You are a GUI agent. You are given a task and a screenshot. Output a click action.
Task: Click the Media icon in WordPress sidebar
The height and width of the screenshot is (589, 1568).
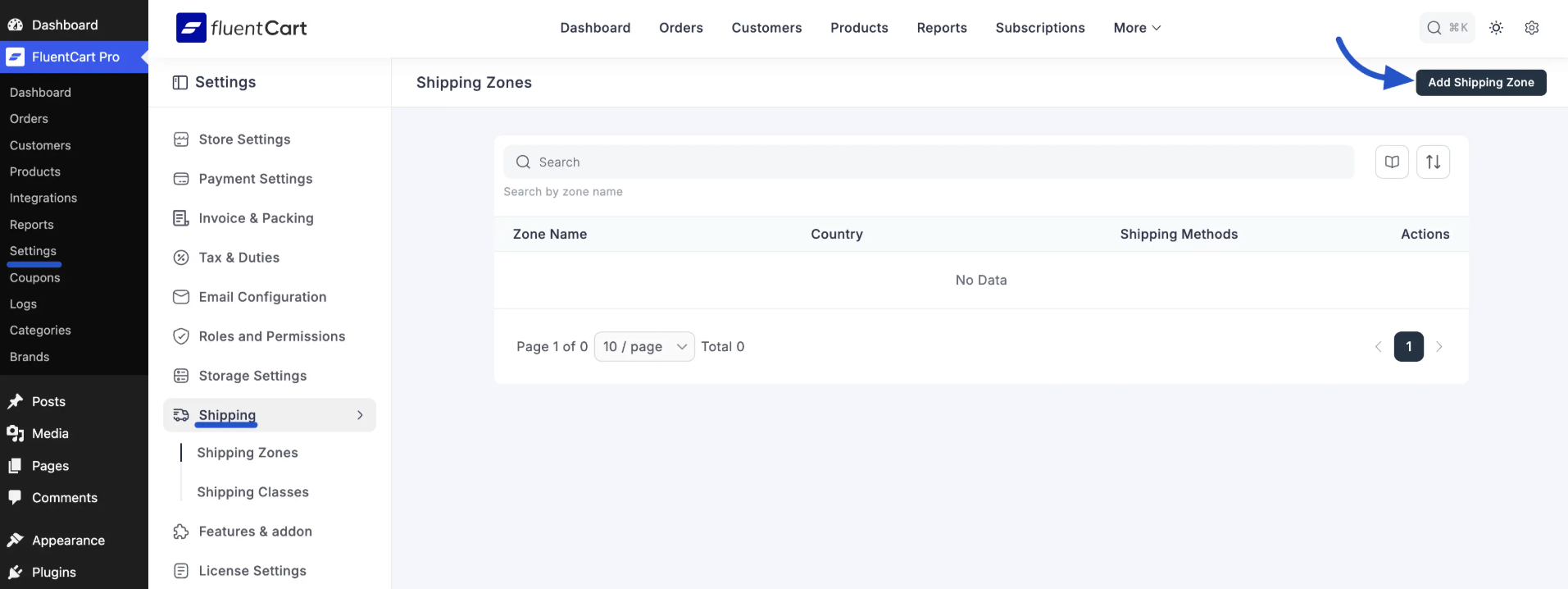point(15,433)
